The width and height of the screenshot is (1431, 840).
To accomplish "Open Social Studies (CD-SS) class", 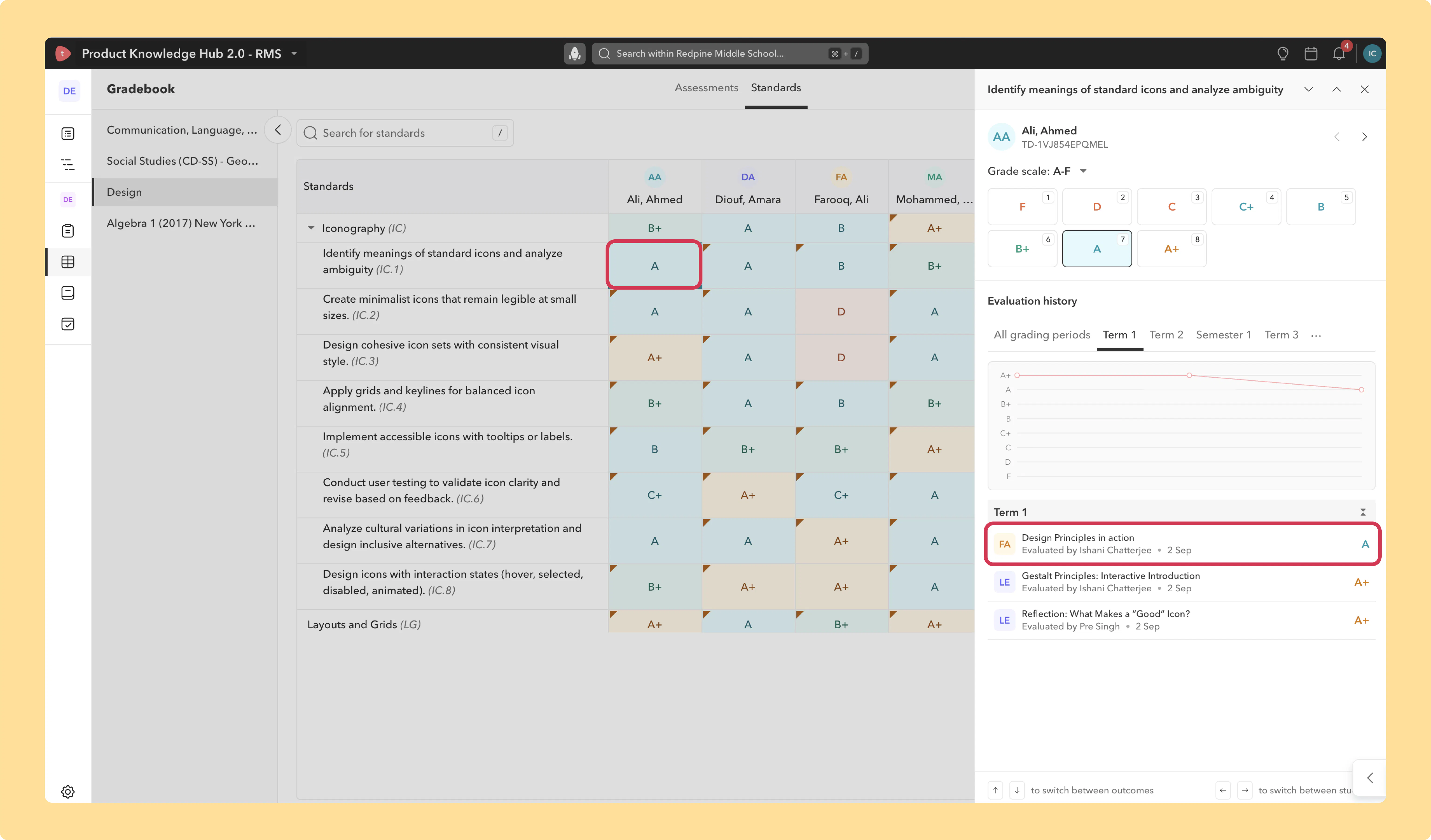I will pos(184,161).
